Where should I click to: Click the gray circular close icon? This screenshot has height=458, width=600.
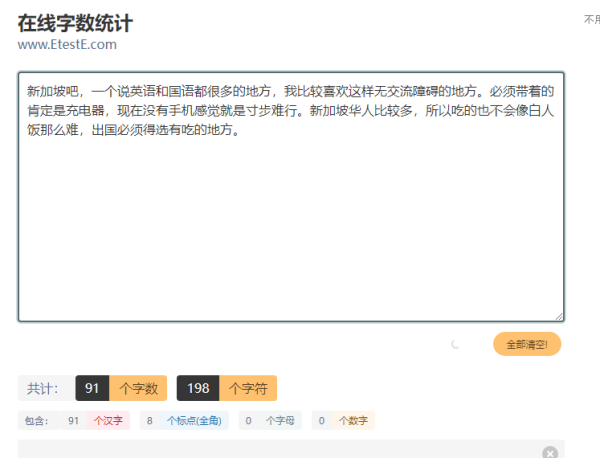click(550, 453)
